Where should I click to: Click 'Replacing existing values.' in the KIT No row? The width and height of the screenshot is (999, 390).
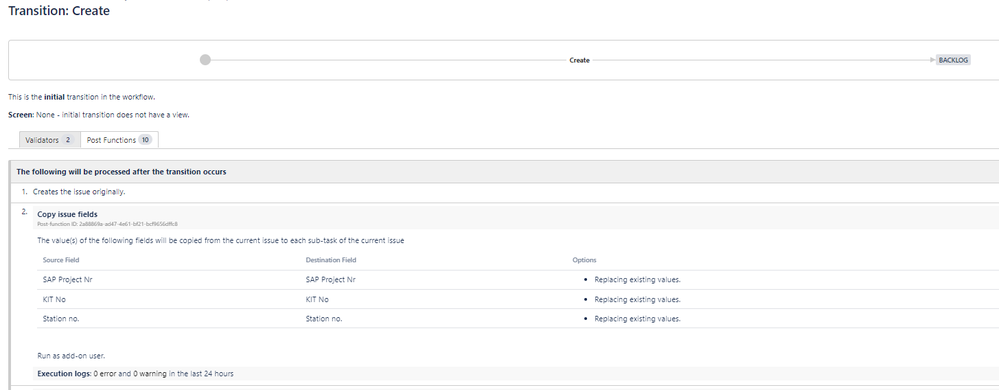point(638,300)
